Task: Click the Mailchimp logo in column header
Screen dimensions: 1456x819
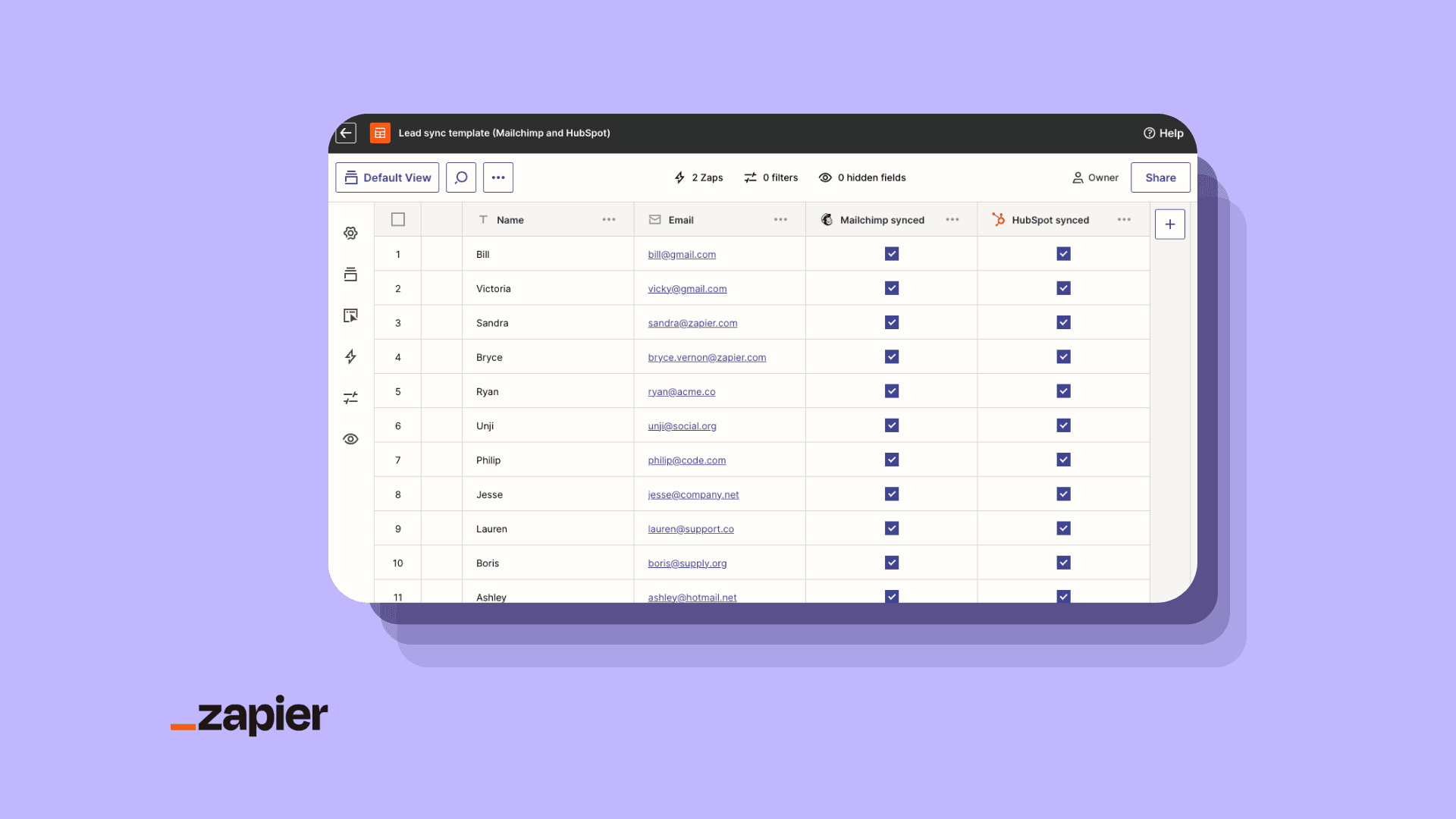Action: 827,219
